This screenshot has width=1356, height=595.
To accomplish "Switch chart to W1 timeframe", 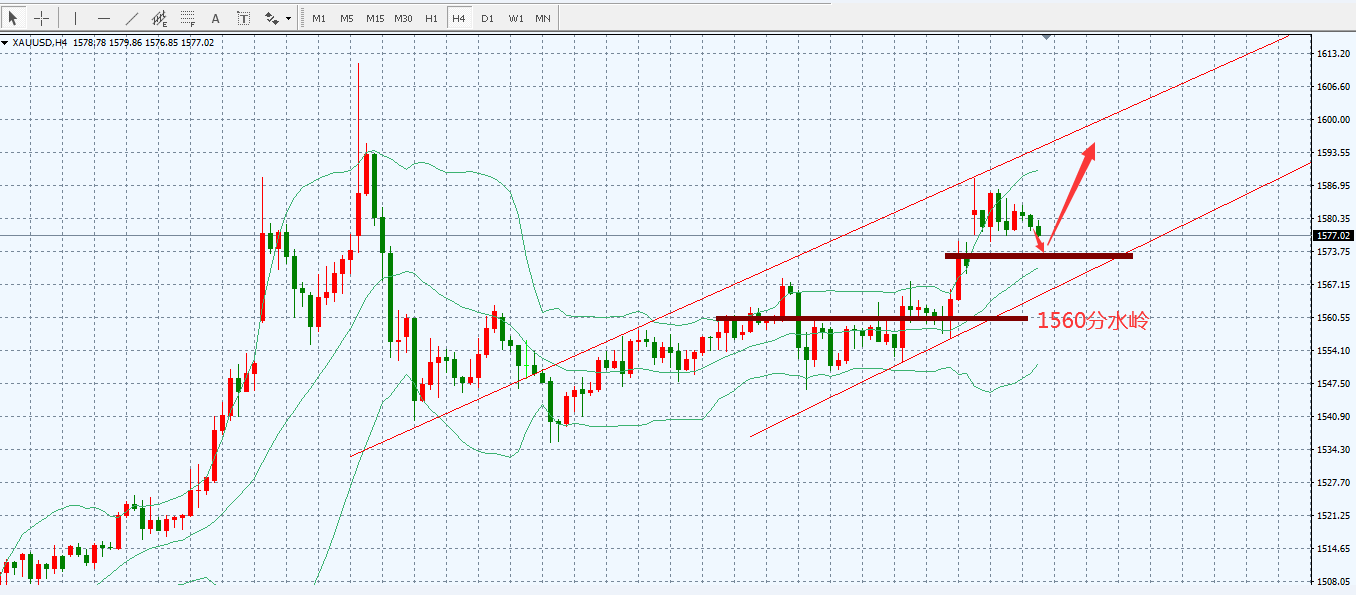I will [x=515, y=18].
